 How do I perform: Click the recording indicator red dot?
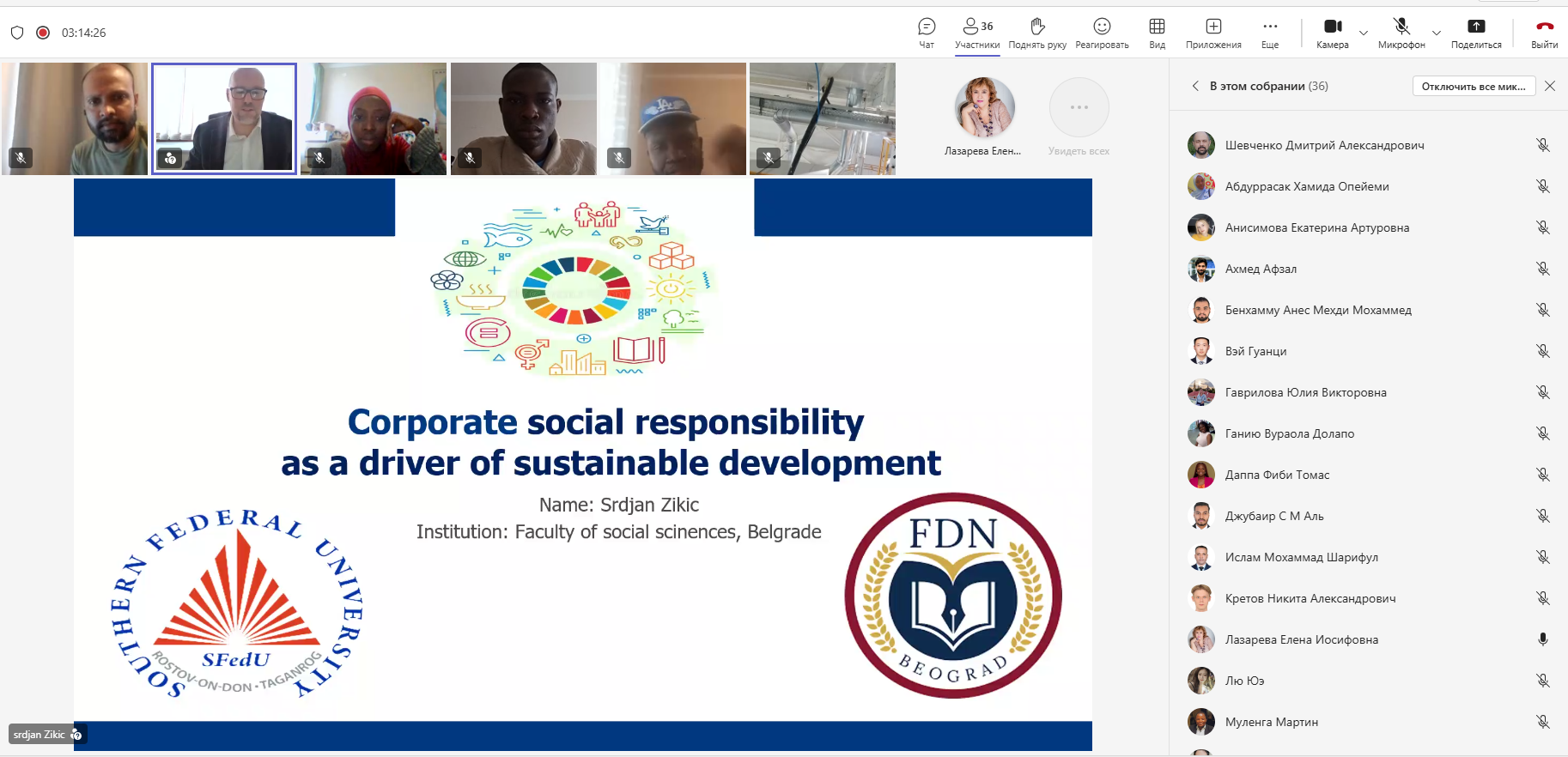(x=43, y=33)
